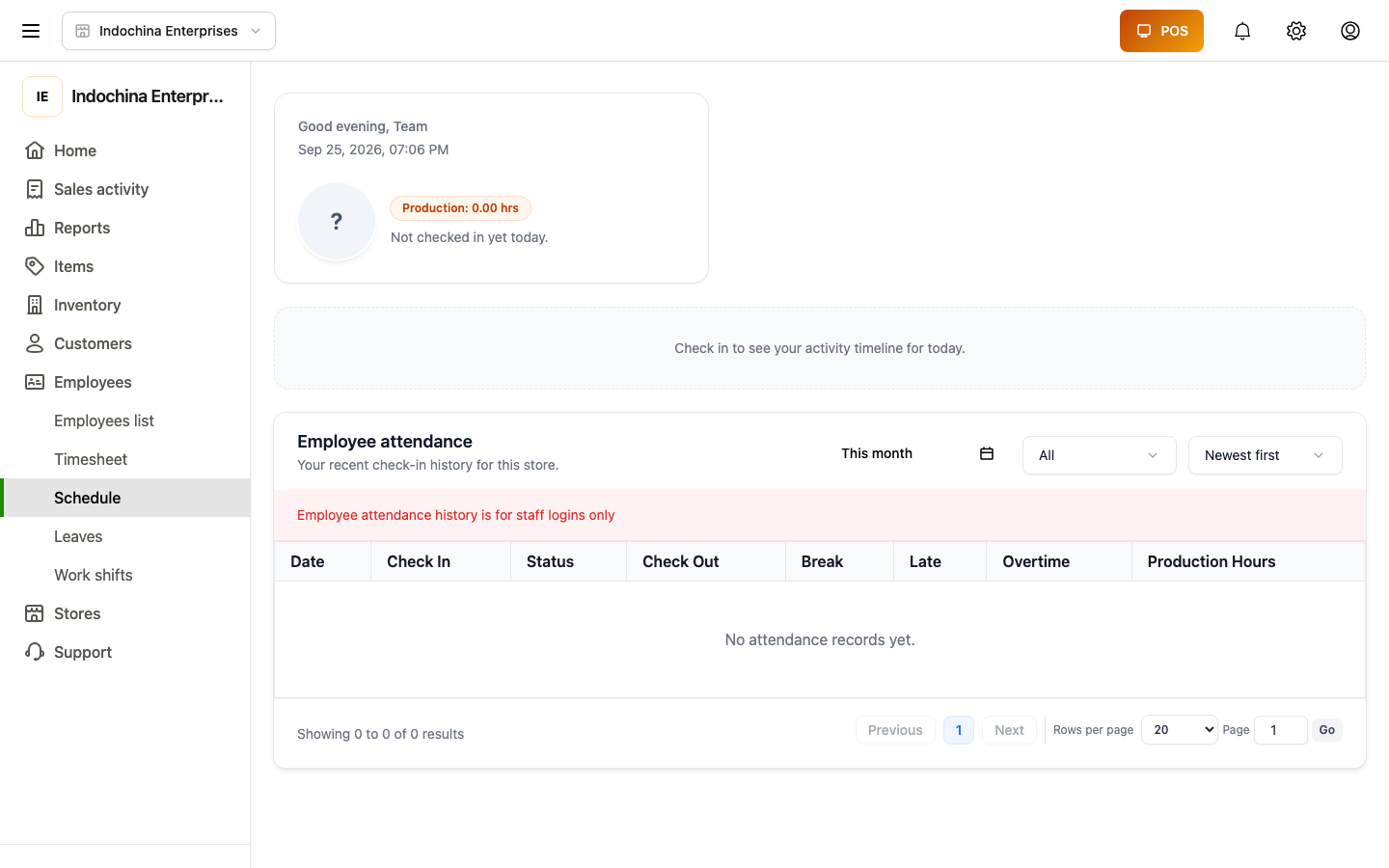Open Employees list in sidebar

point(104,420)
